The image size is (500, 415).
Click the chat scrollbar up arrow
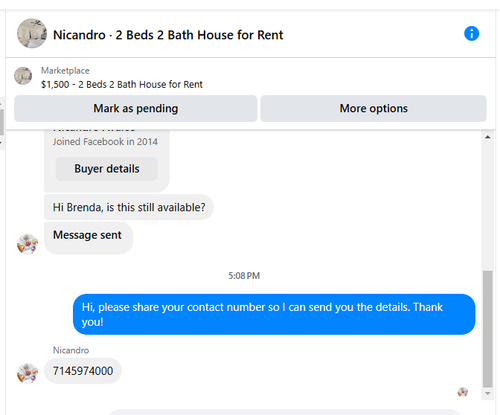(x=488, y=137)
